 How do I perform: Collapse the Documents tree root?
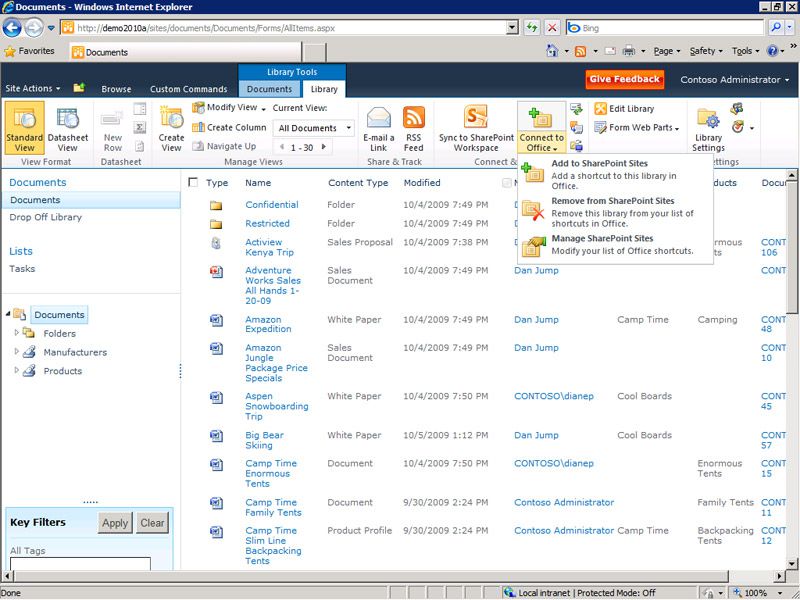point(8,314)
